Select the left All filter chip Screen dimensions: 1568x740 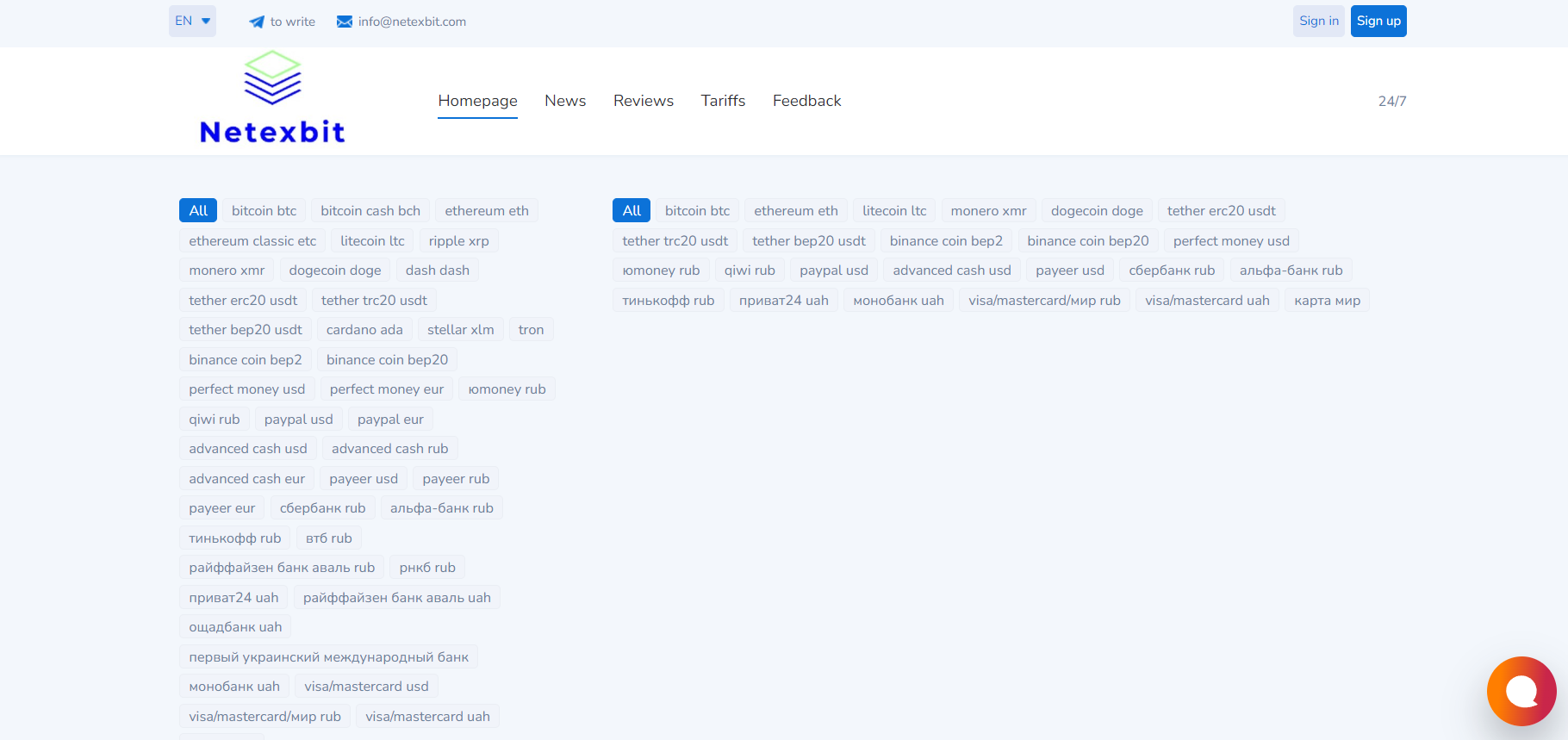point(198,211)
